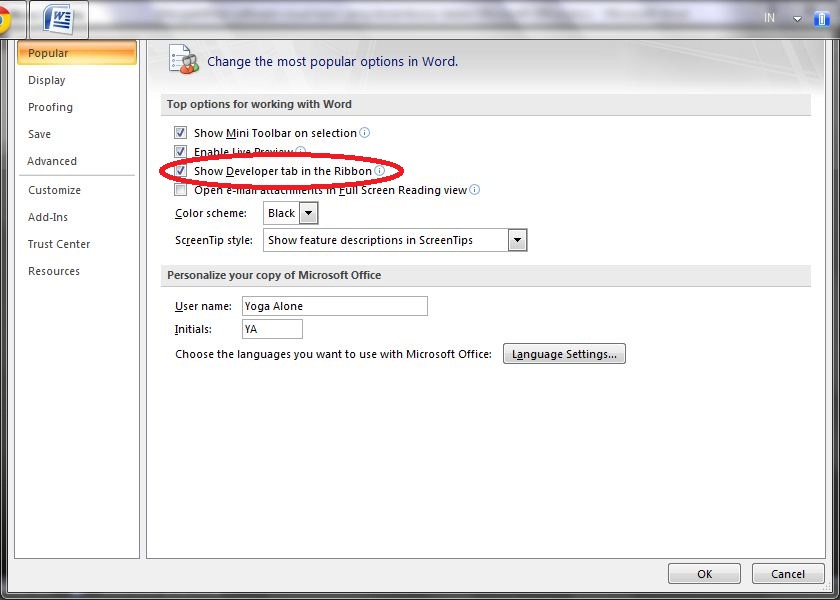
Task: Open the tray dropdown arrow next to IN
Action: coord(797,19)
